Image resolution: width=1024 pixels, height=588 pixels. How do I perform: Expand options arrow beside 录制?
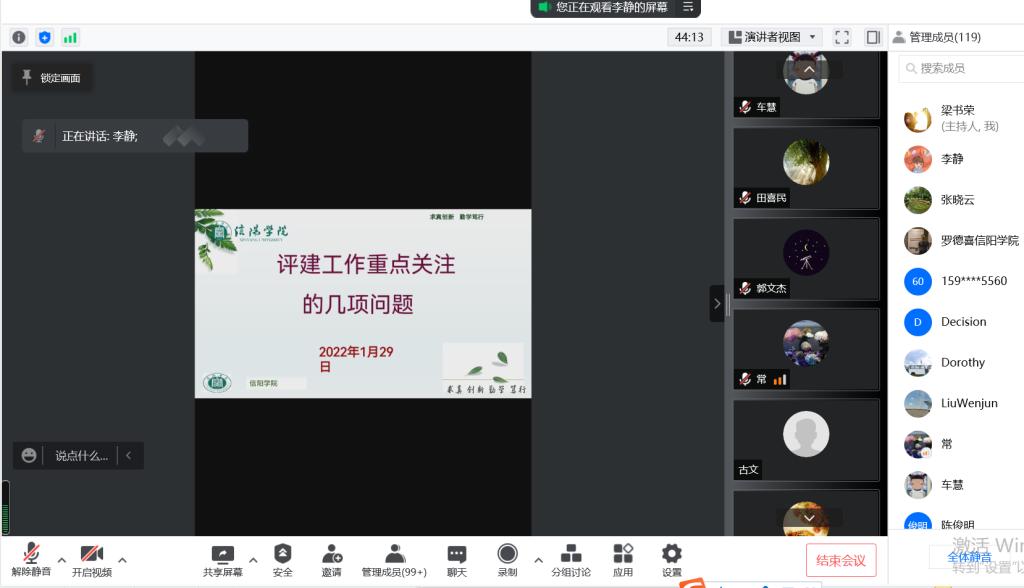pyautogui.click(x=538, y=559)
